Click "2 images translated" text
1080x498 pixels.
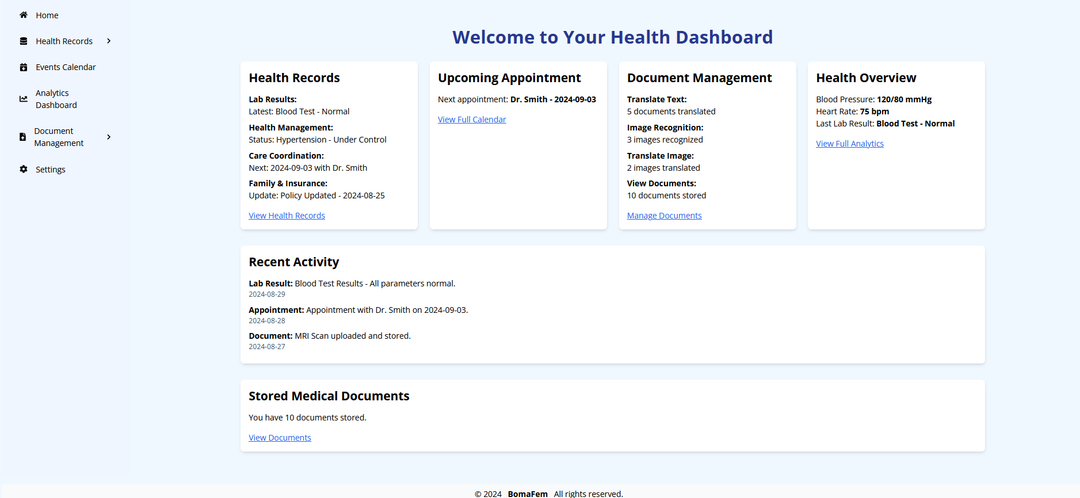point(663,168)
